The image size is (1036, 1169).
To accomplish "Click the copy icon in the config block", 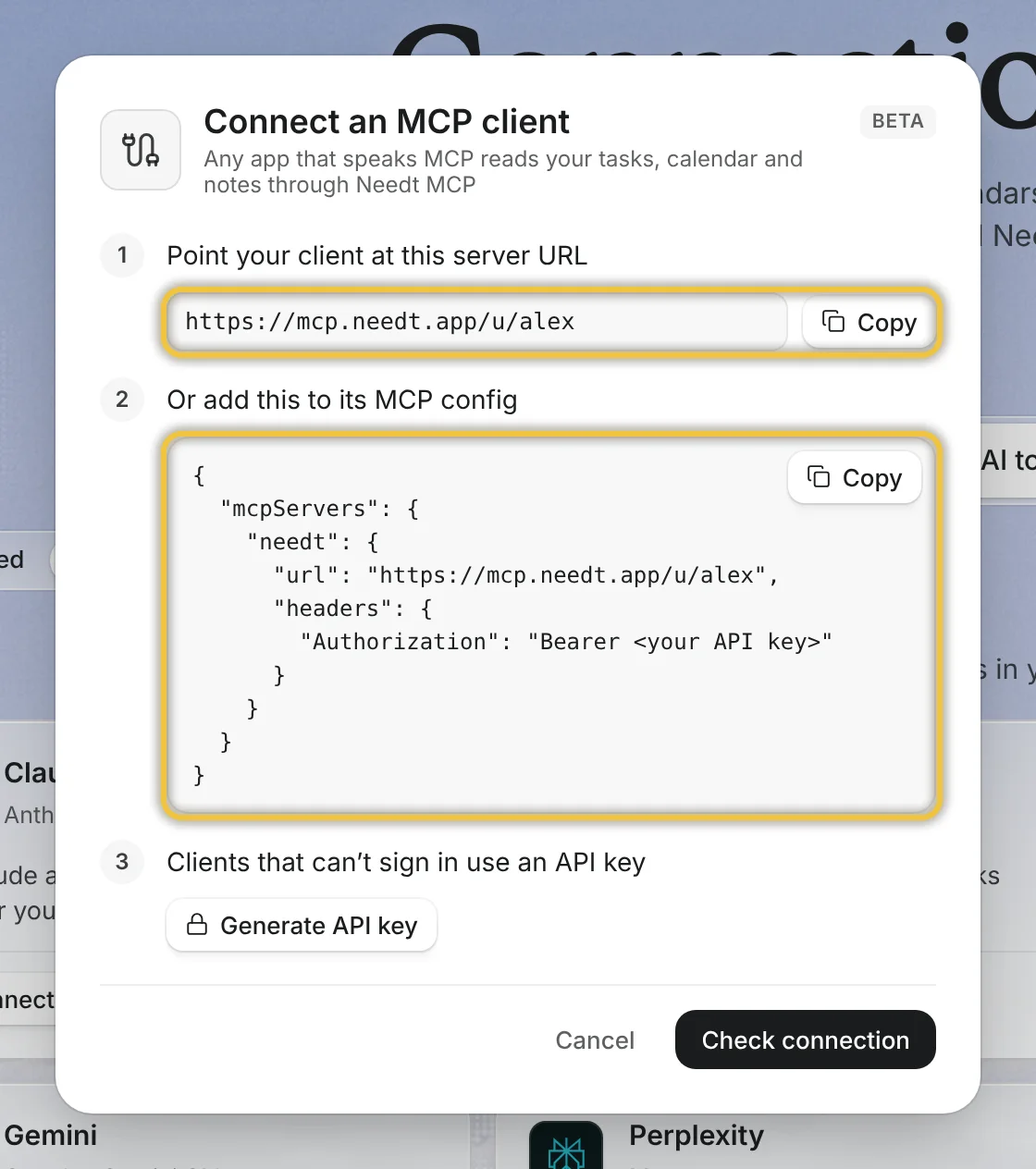I will click(819, 476).
